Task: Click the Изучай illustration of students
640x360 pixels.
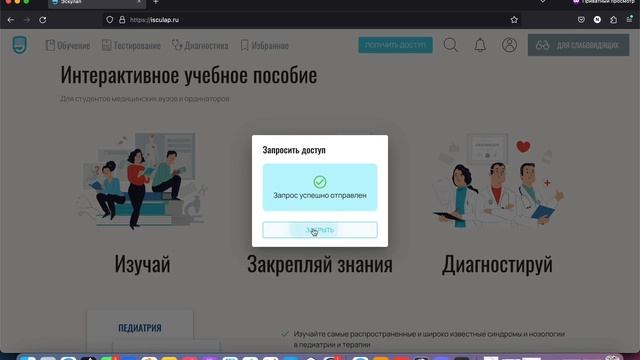Action: point(142,180)
